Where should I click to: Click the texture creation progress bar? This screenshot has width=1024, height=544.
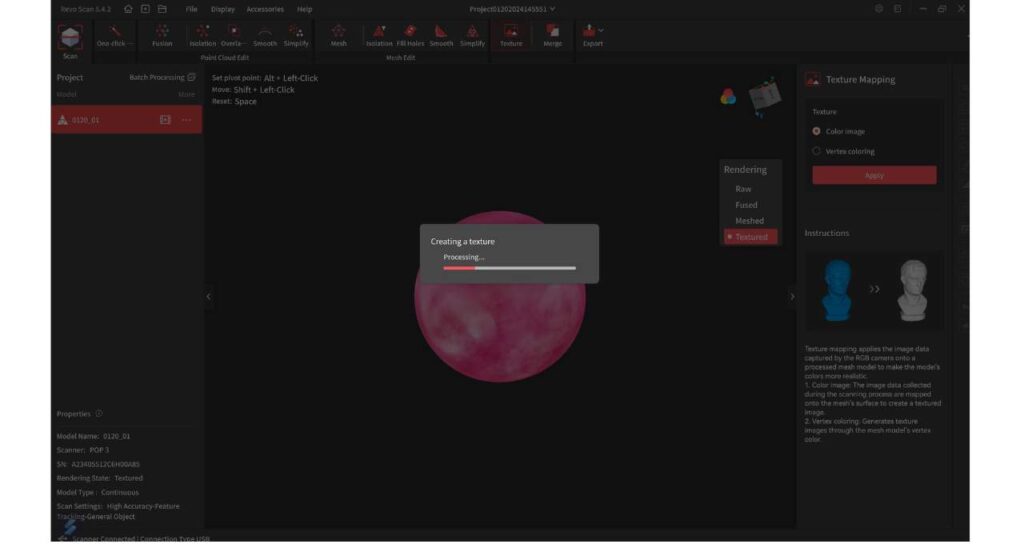pos(509,268)
